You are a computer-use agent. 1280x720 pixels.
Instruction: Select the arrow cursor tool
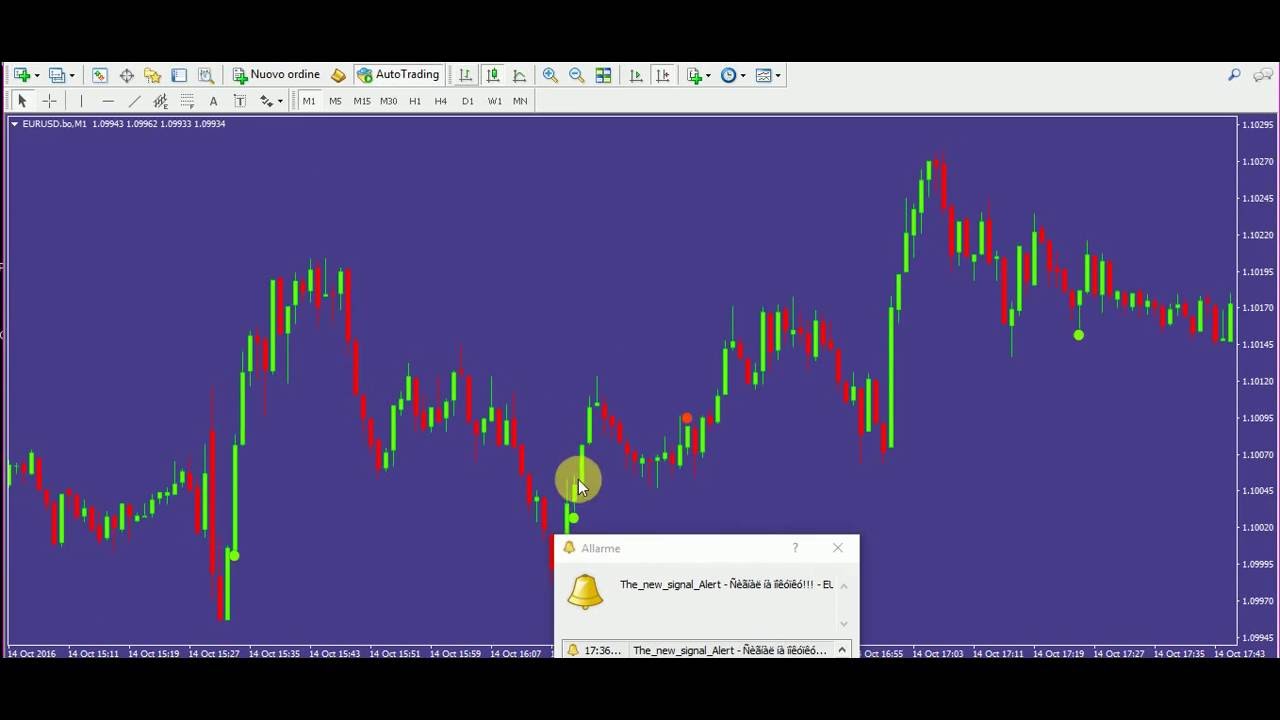click(x=22, y=101)
